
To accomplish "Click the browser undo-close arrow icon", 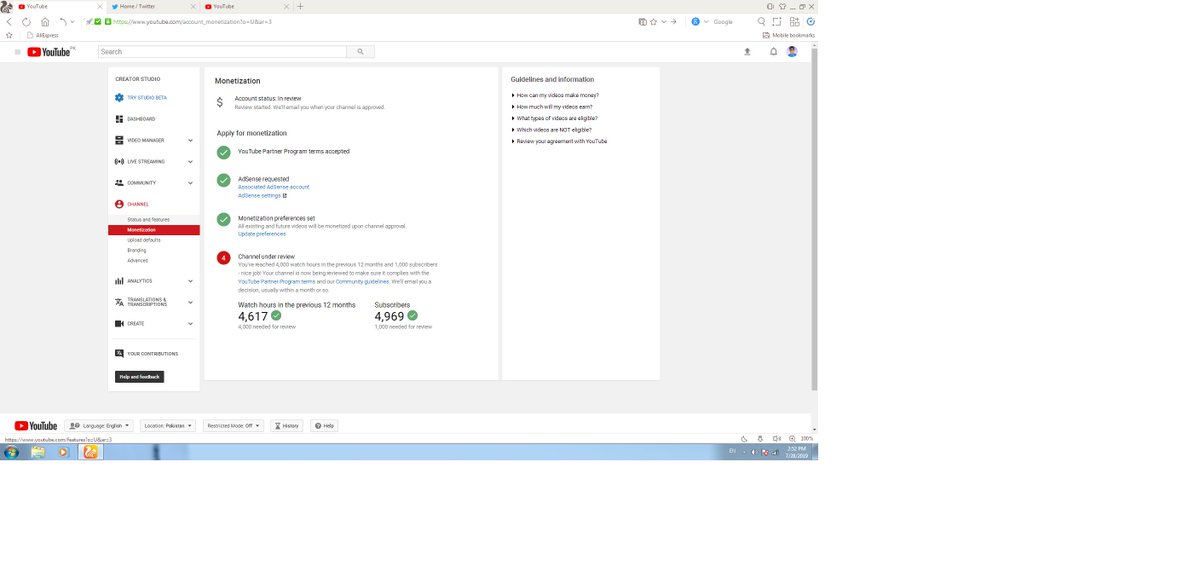I will click(64, 21).
